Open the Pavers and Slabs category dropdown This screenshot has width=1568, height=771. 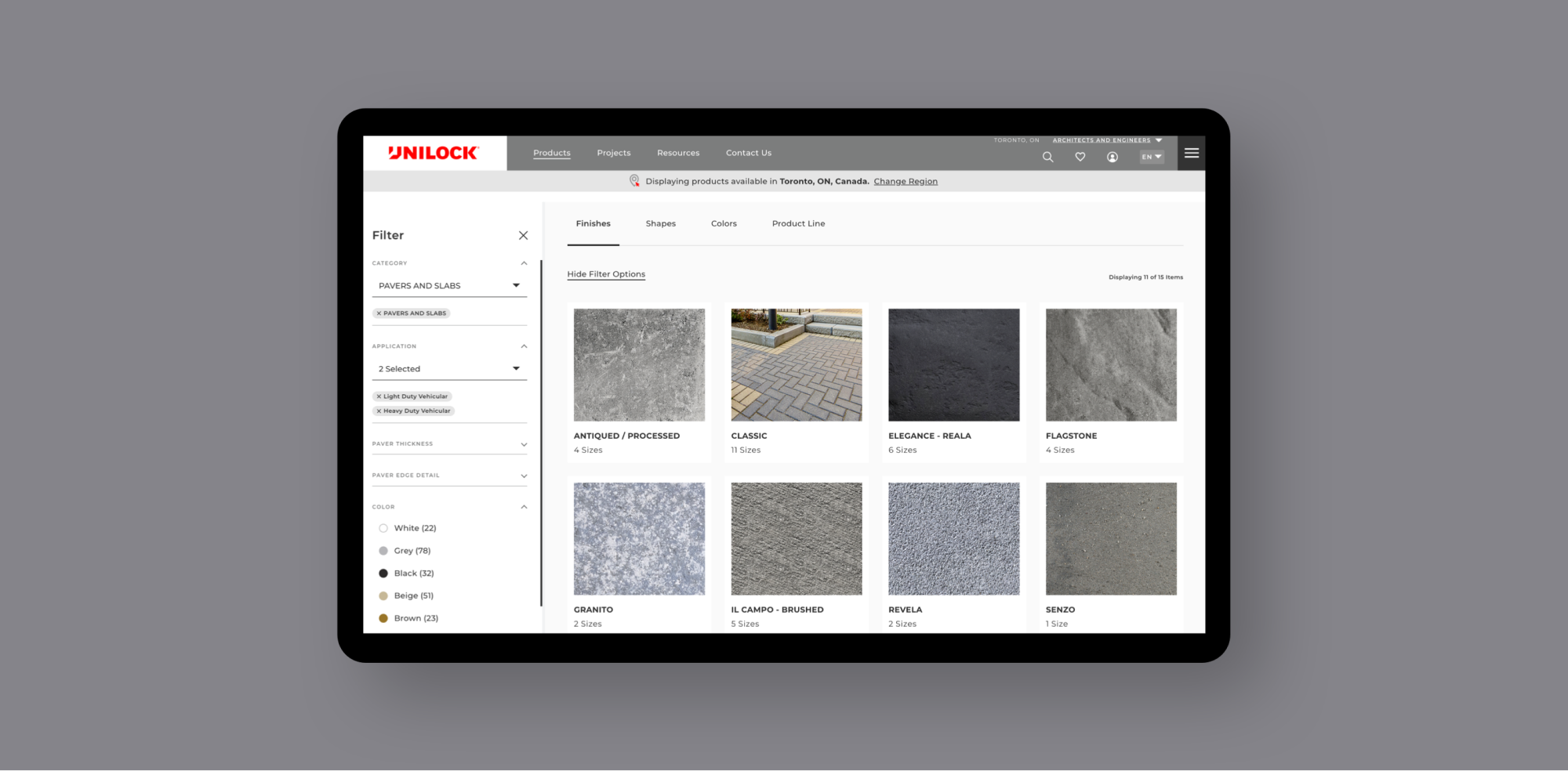coord(448,286)
